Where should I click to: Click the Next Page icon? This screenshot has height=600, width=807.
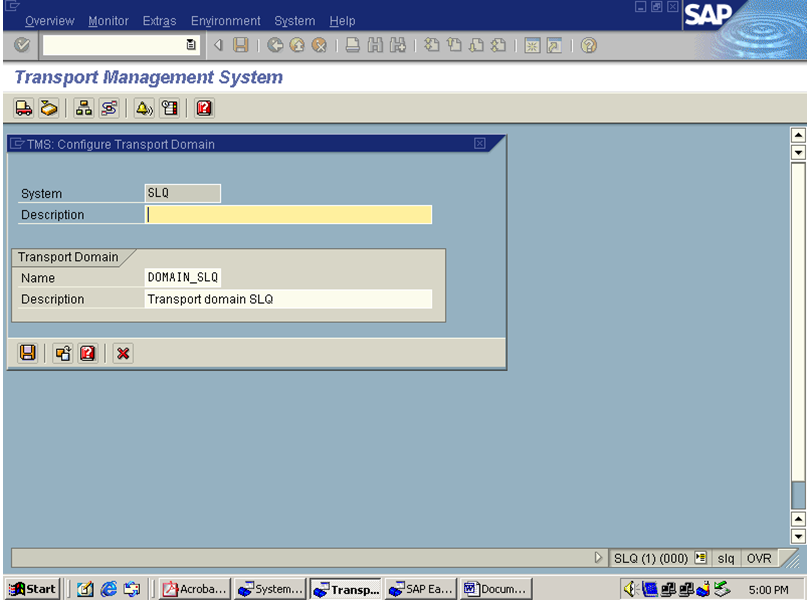pyautogui.click(x=476, y=45)
